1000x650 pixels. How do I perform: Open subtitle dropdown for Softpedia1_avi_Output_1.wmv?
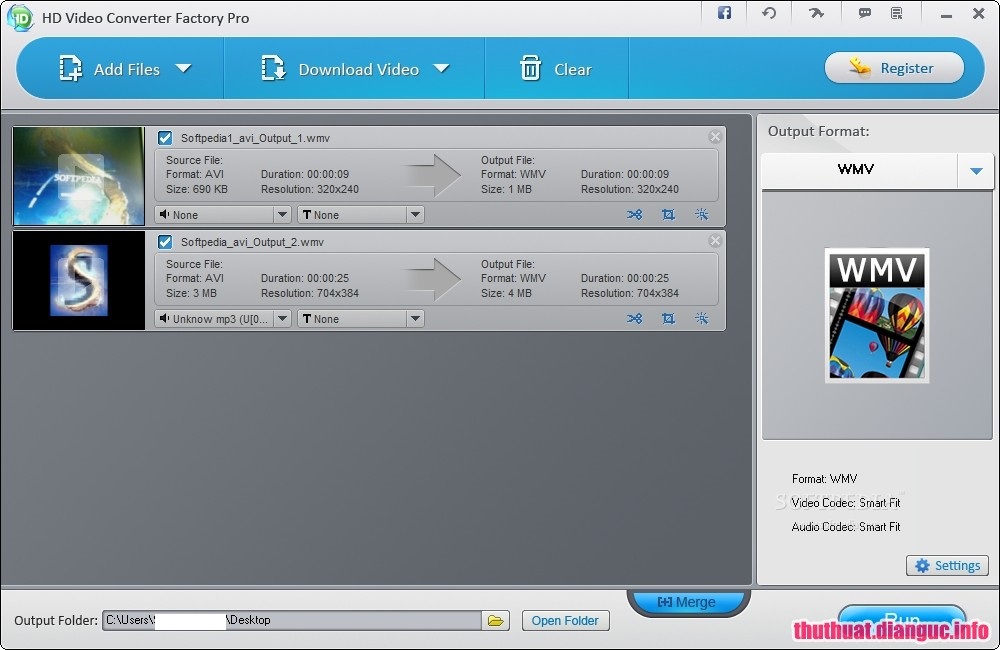coord(360,215)
